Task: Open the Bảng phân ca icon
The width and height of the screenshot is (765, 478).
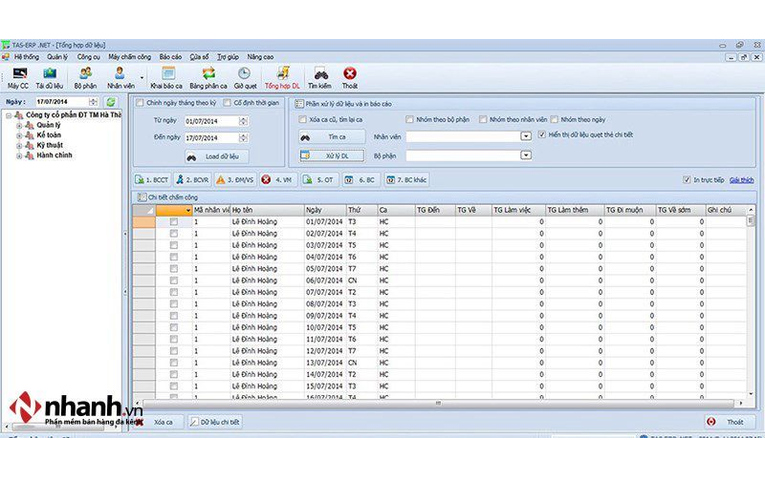Action: [209, 74]
